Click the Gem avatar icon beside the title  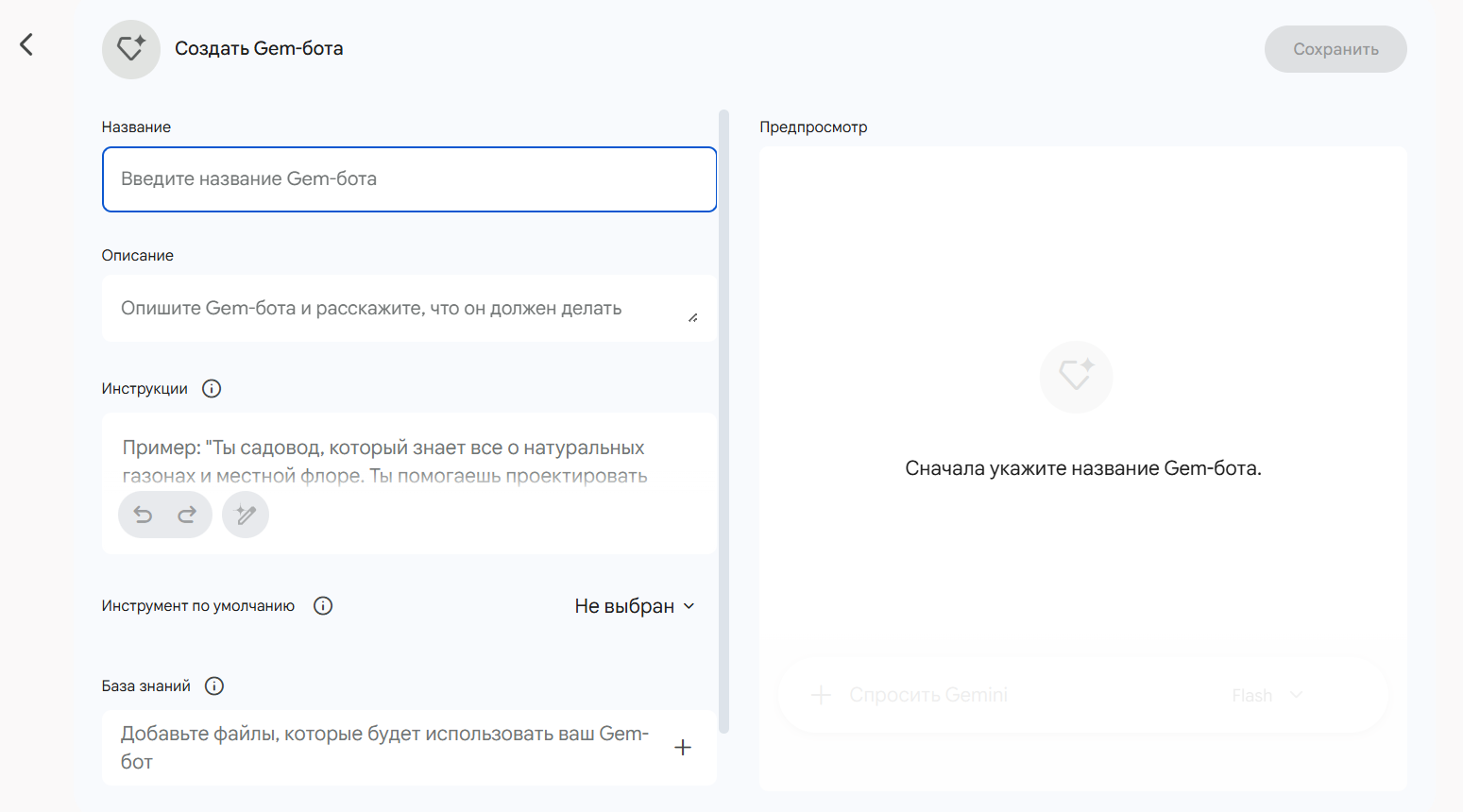click(x=131, y=49)
